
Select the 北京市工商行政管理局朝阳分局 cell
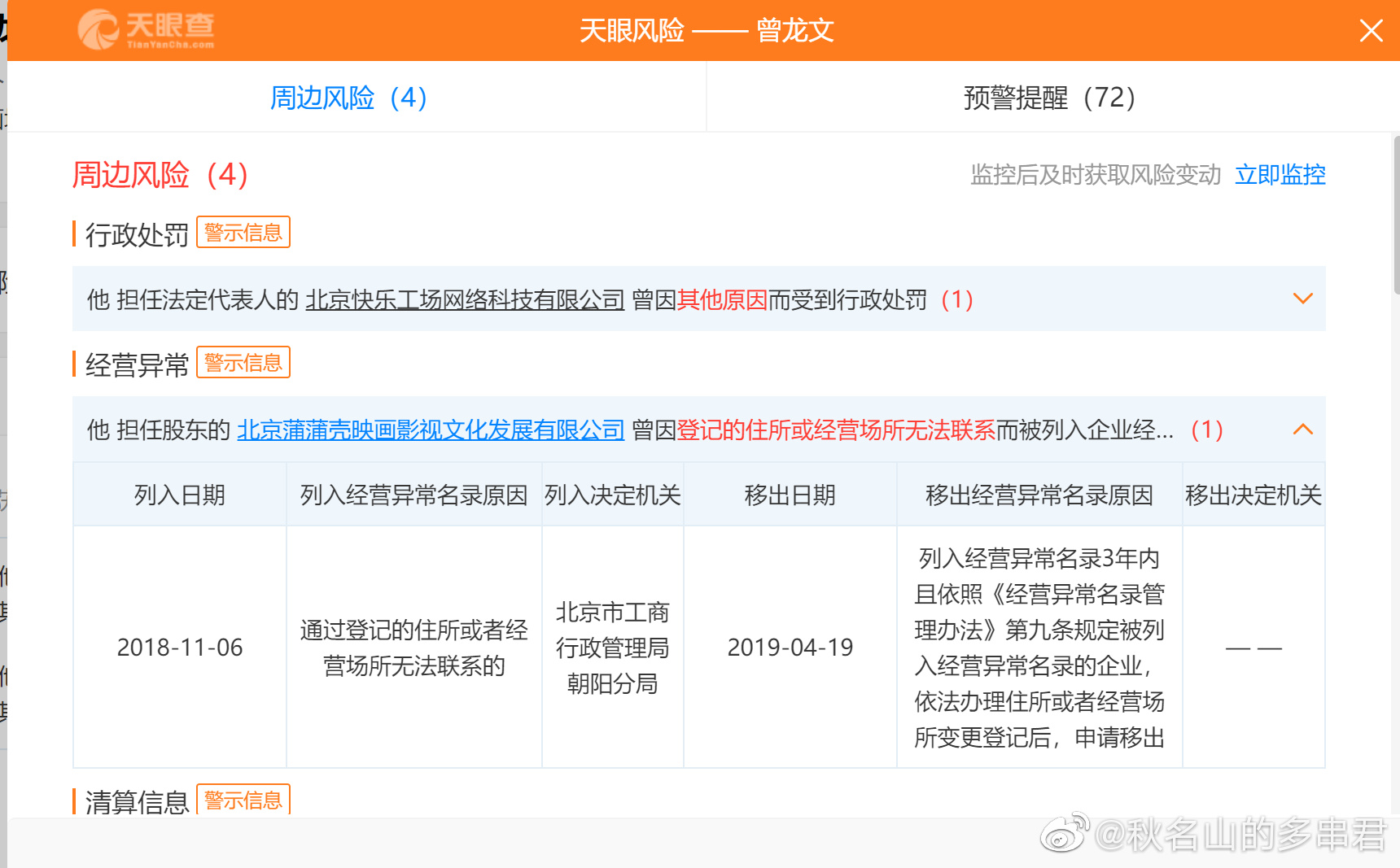[613, 648]
